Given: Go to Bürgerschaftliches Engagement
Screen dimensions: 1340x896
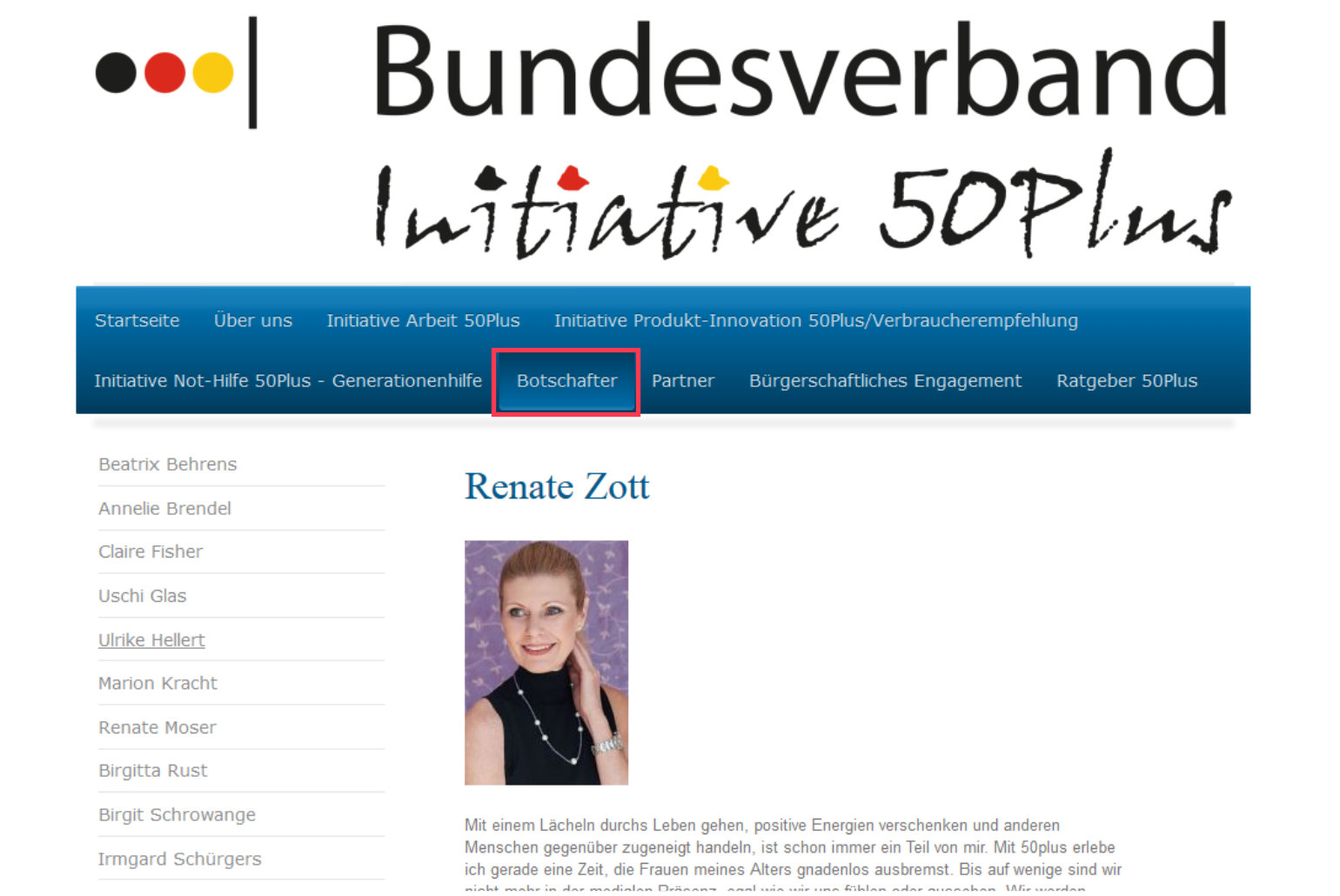Looking at the screenshot, I should pyautogui.click(x=885, y=381).
